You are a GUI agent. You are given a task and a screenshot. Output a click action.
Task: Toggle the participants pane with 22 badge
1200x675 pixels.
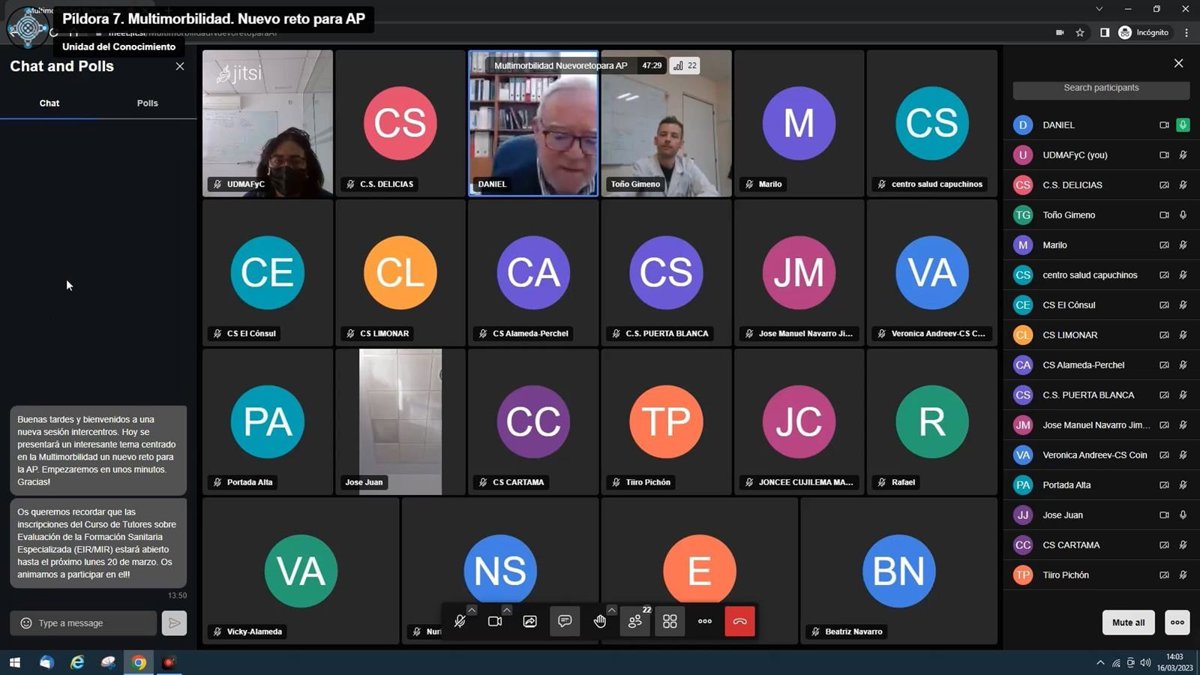click(635, 621)
